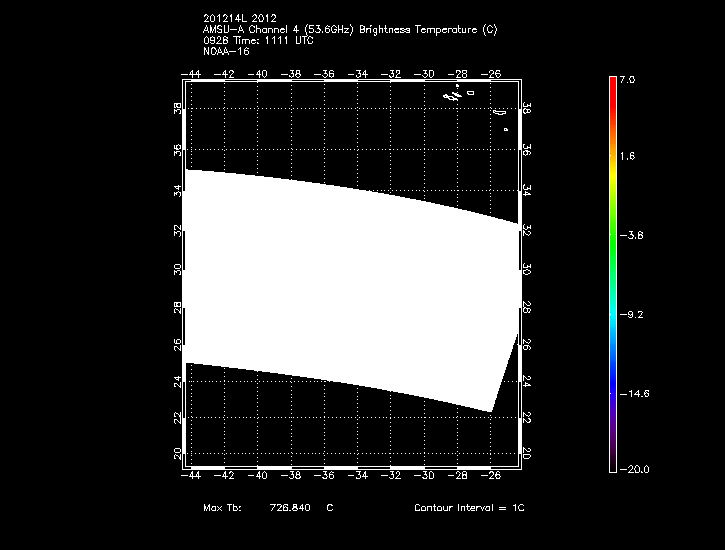Click the AMSU-A Channel 4 title line
This screenshot has width=725, height=550.
349,30
